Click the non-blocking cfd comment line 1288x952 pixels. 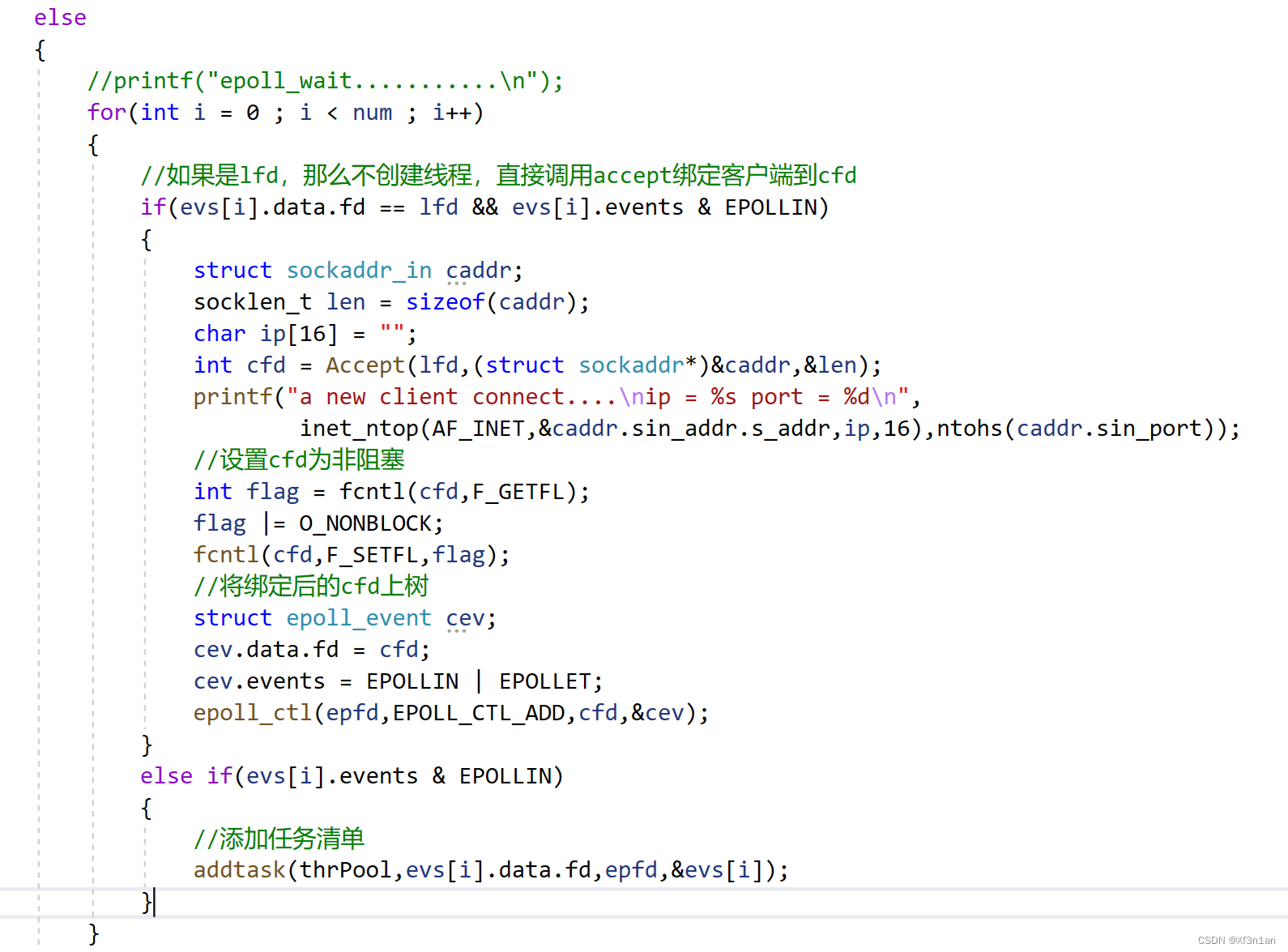coord(299,460)
